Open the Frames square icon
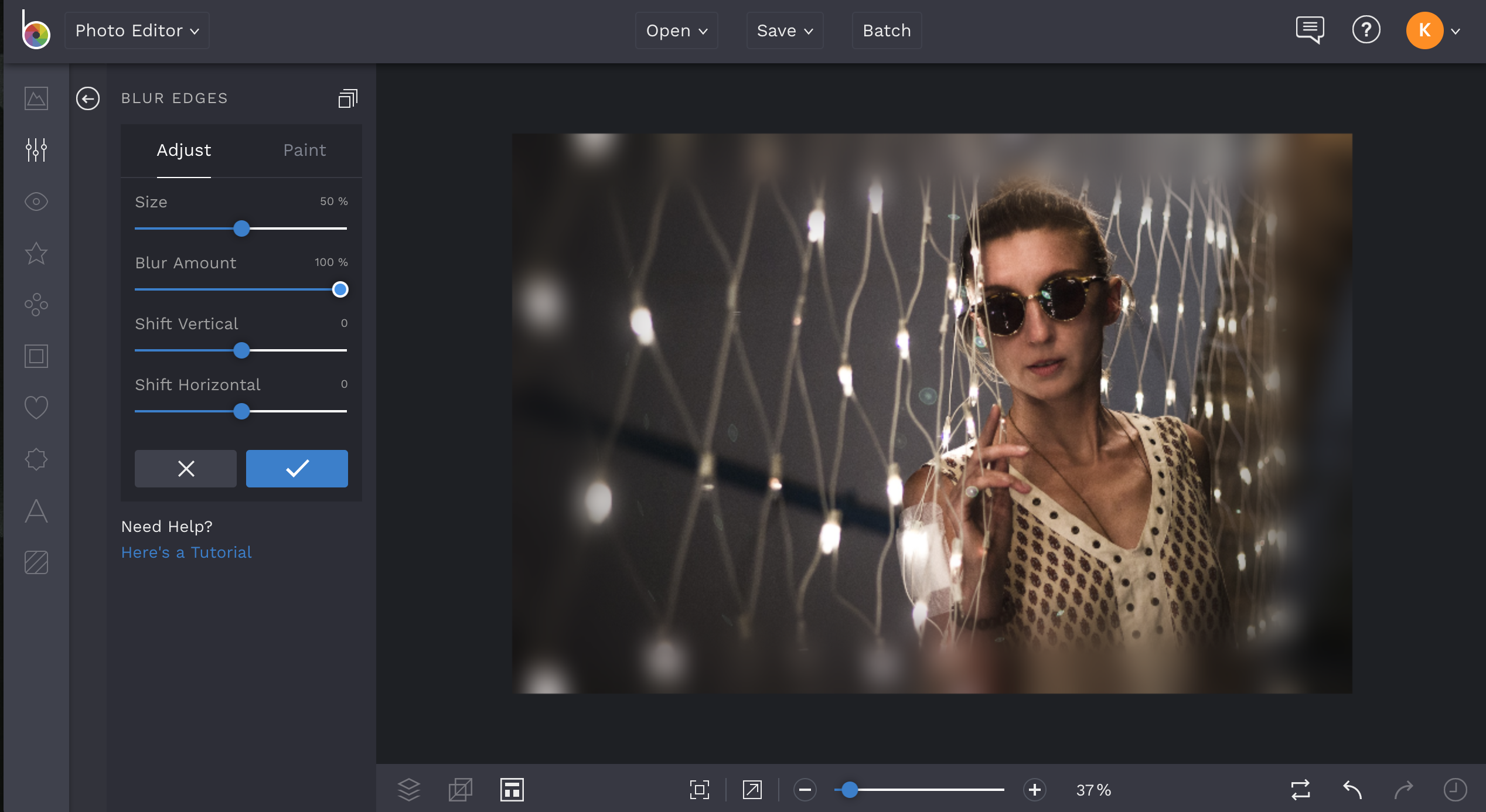Viewport: 1486px width, 812px height. coord(36,356)
